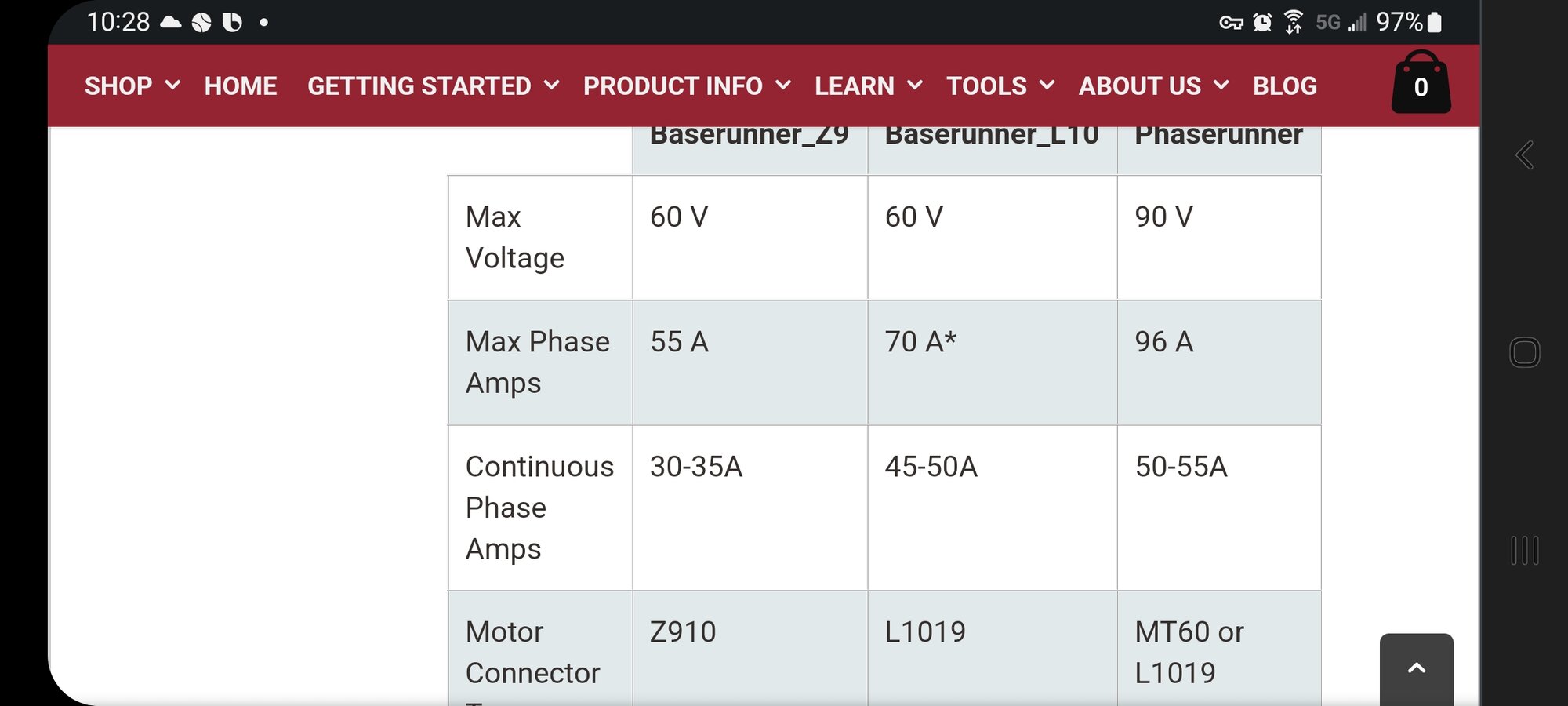Open the LEARN menu chevron
Screen dimensions: 1568x706
coord(914,86)
